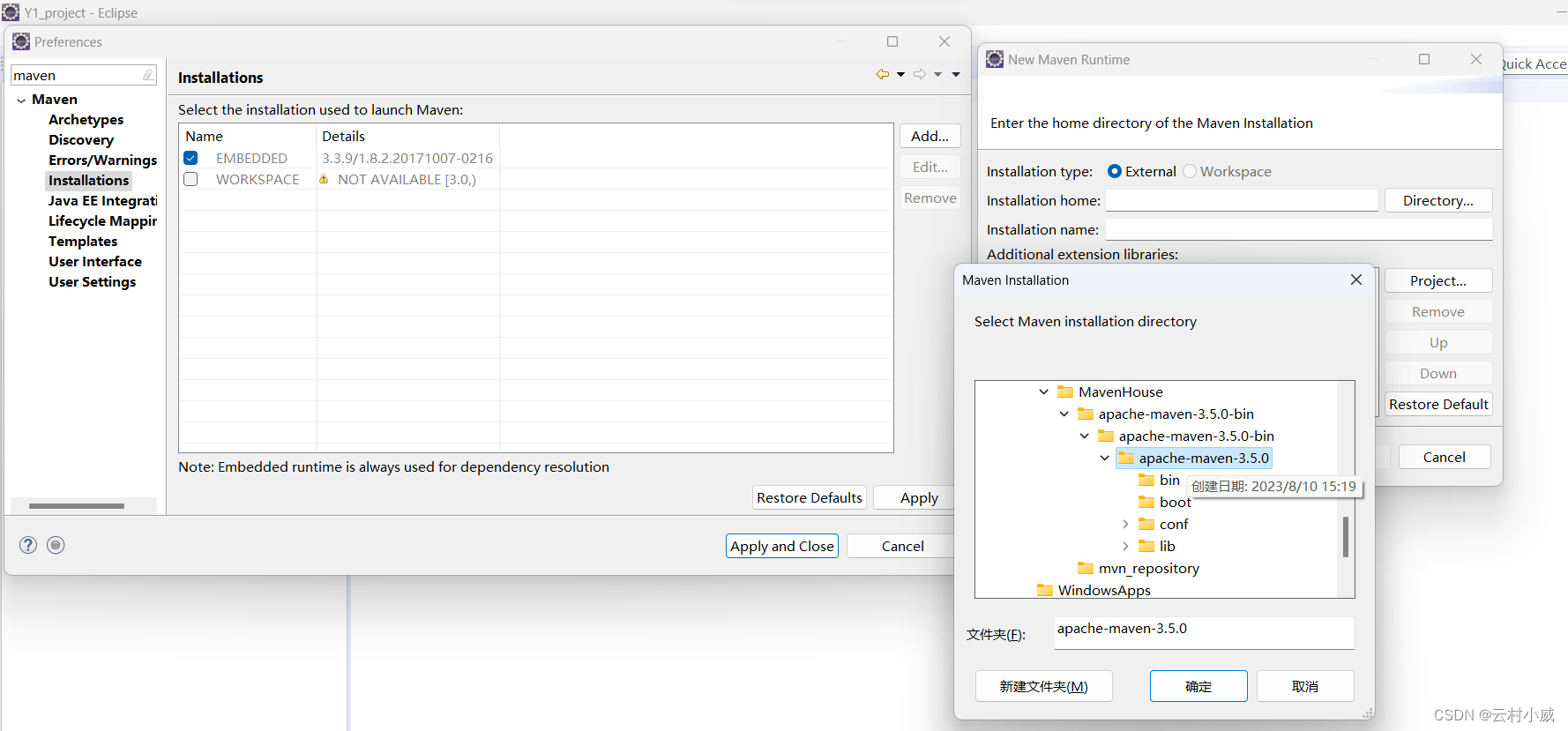Go forward with the forward arrow icon
Viewport: 1568px width, 731px height.
920,74
